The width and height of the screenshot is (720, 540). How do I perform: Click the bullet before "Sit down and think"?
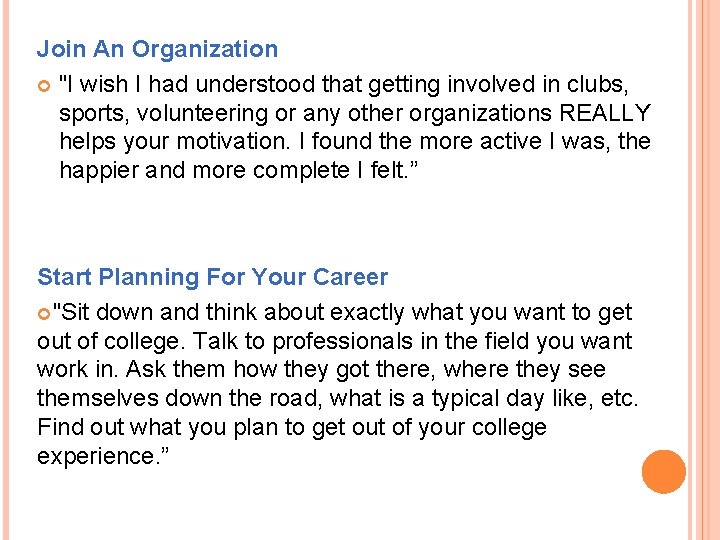coord(43,313)
